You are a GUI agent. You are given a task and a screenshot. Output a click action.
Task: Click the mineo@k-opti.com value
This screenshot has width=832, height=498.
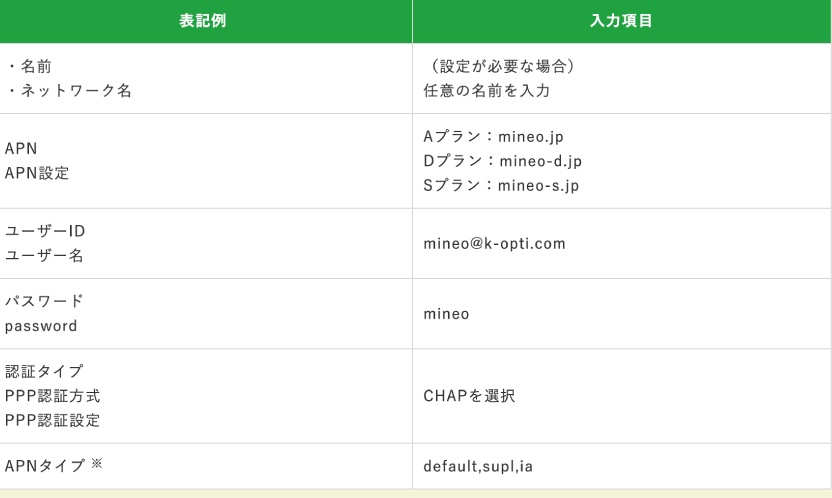coord(494,243)
